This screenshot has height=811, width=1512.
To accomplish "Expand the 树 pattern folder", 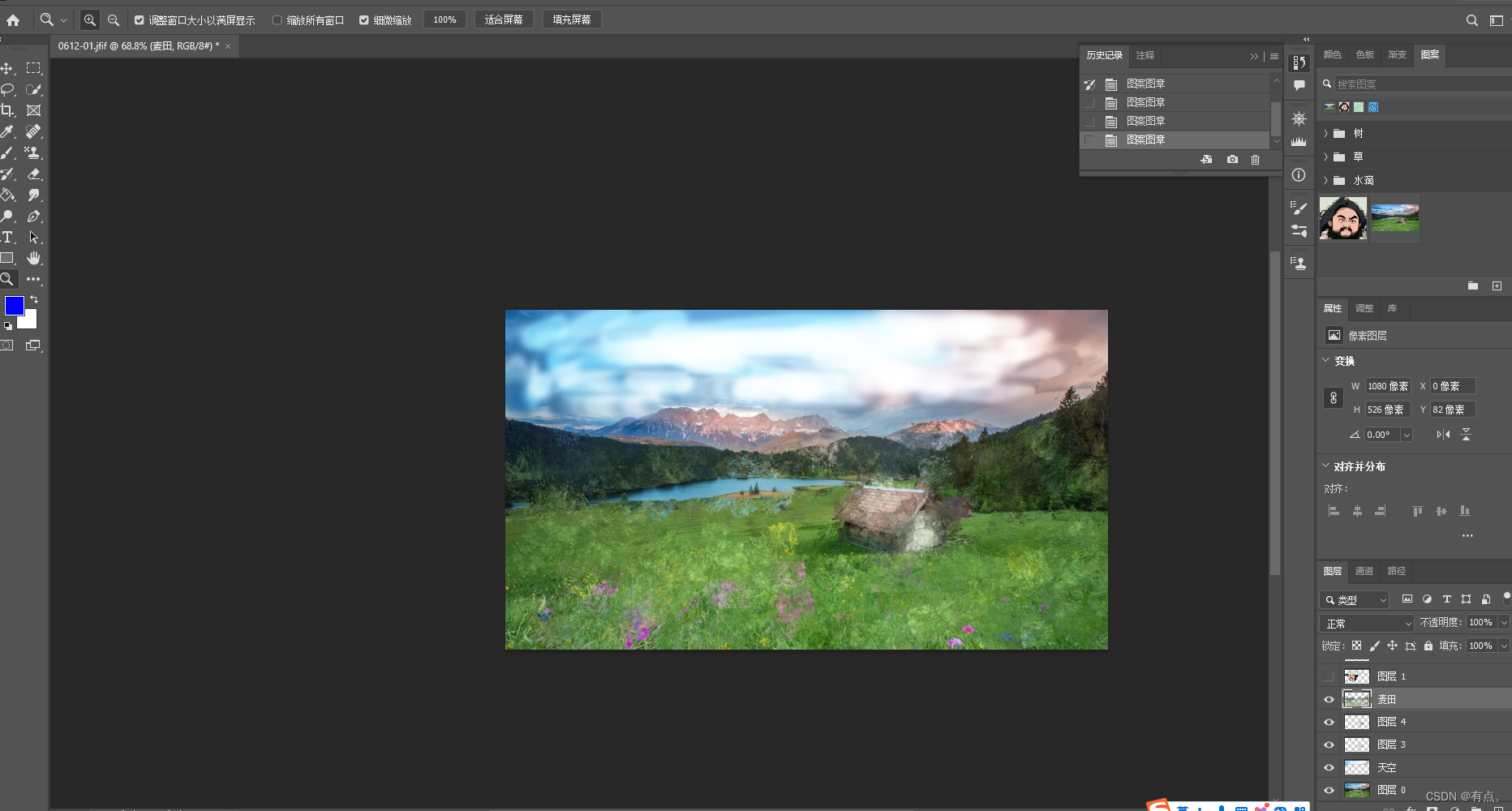I will [x=1325, y=133].
